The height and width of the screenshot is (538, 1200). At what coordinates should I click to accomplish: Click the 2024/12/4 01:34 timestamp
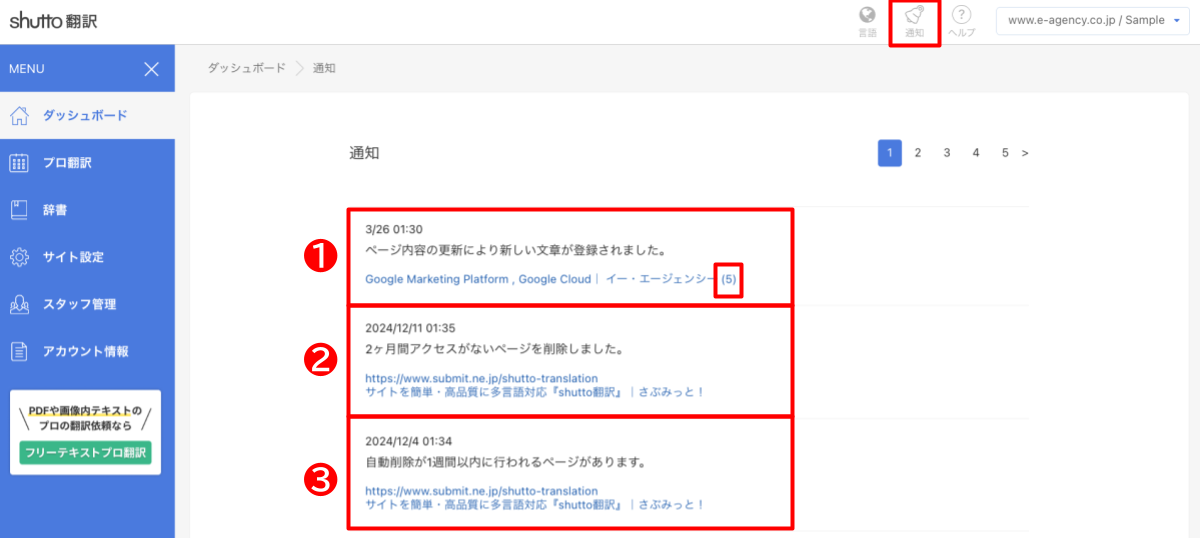pos(408,441)
